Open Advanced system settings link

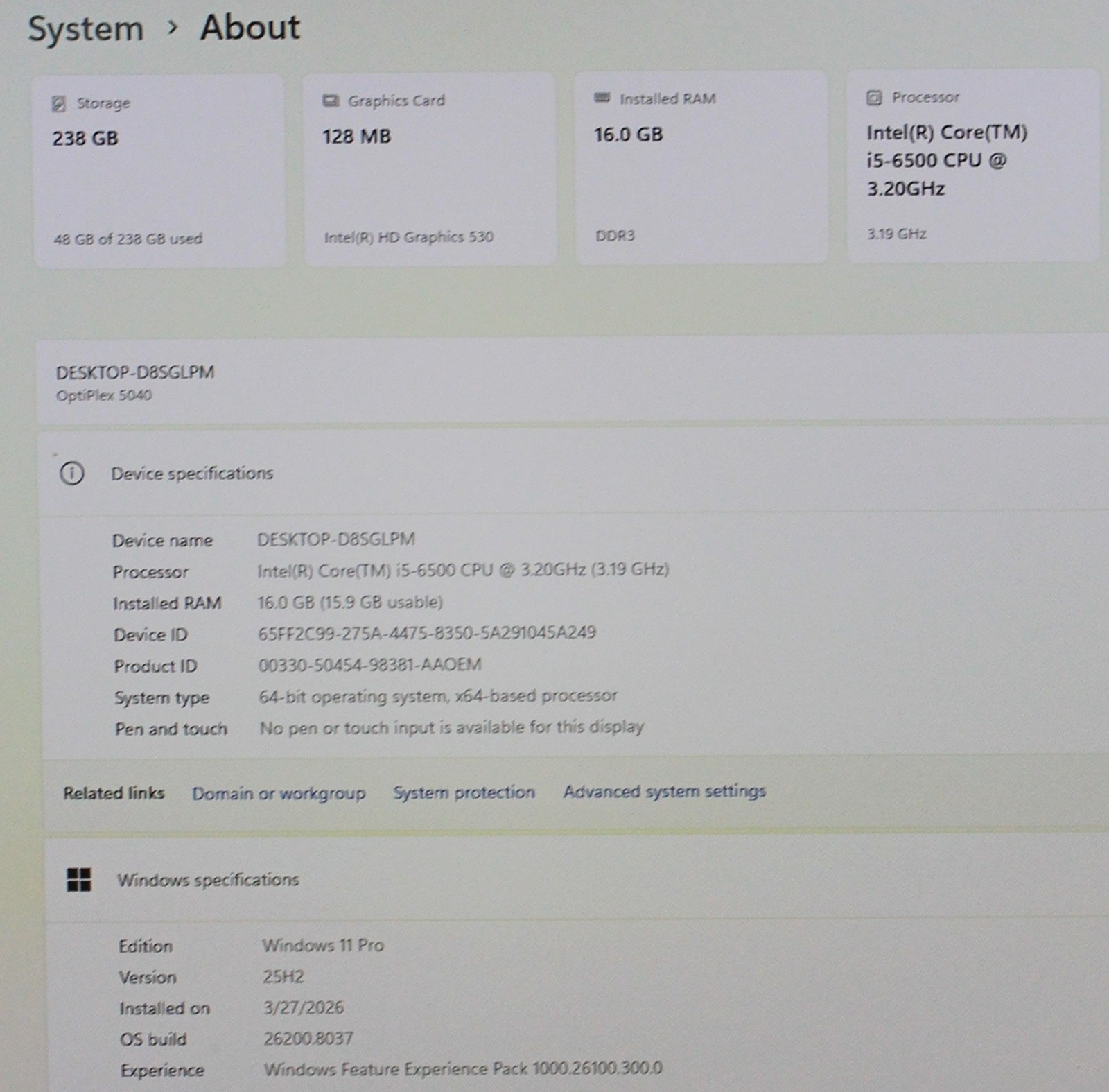click(664, 791)
